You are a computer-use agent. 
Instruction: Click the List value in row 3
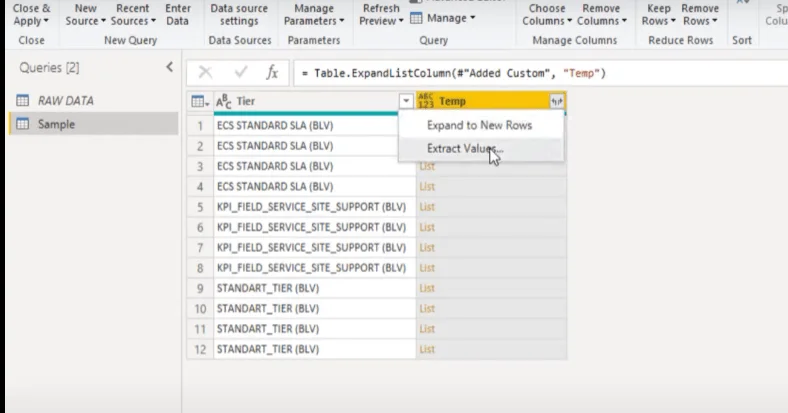coord(427,166)
